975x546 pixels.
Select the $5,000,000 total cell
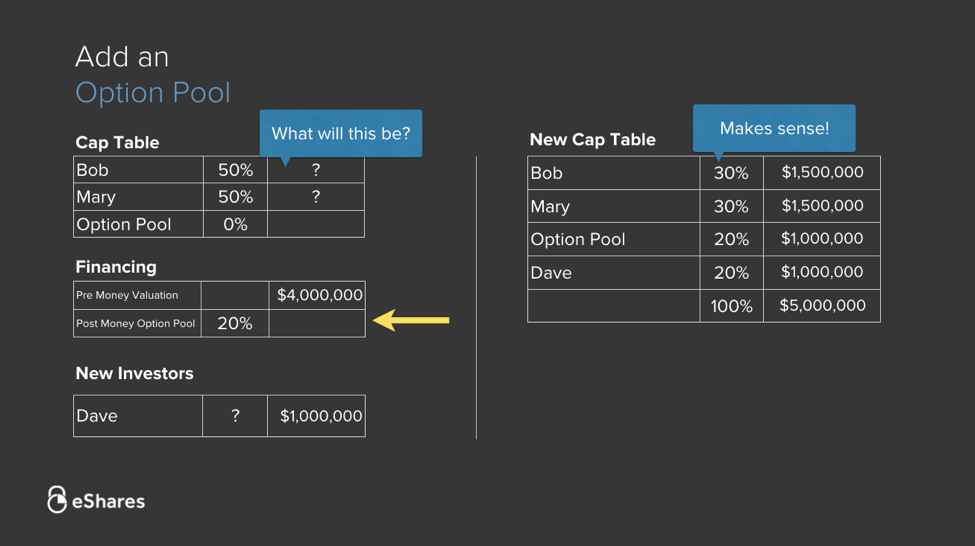click(822, 306)
